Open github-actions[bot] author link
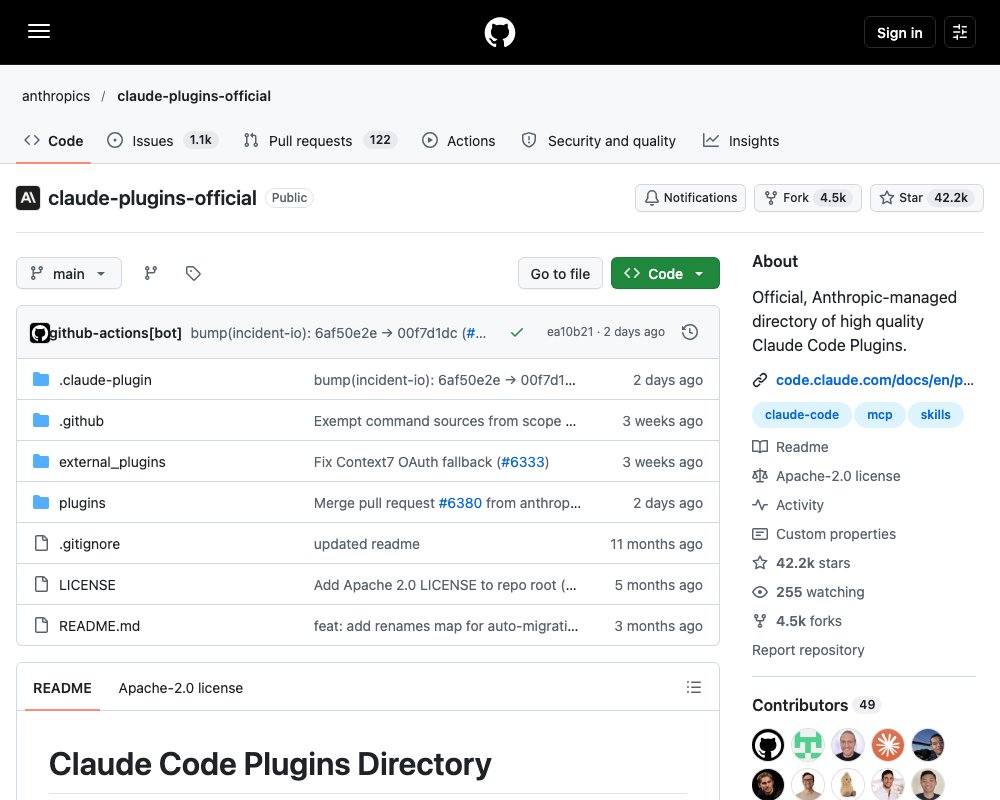This screenshot has height=800, width=1000. (115, 332)
